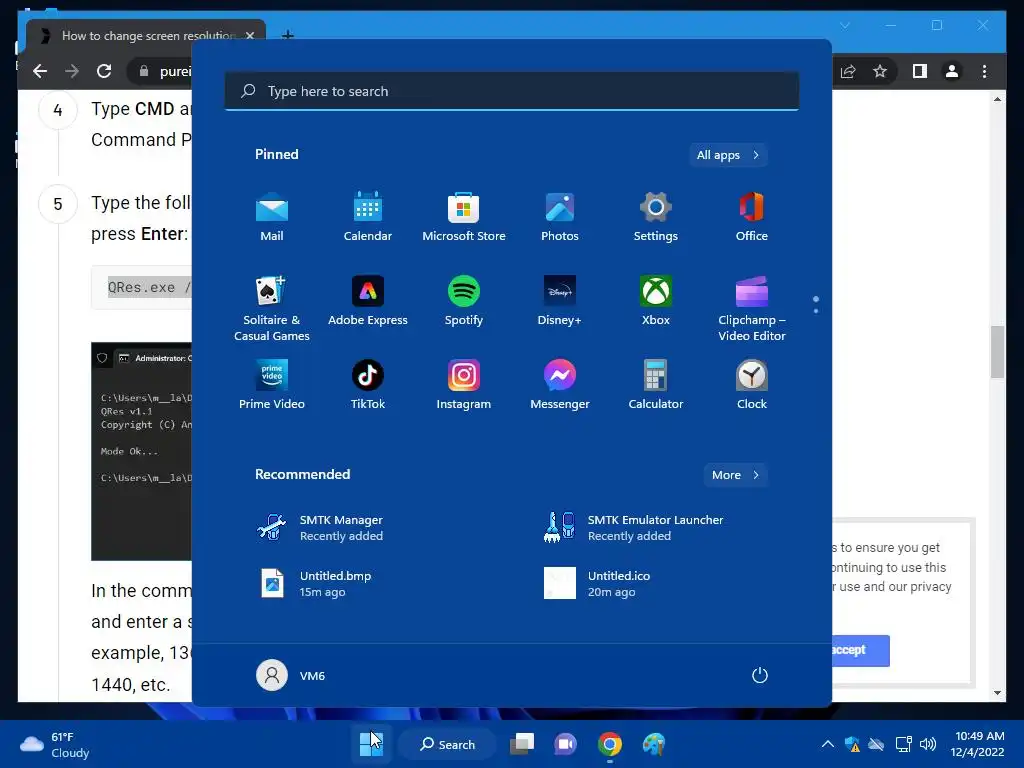This screenshot has height=768, width=1024.
Task: Go forward in Chrome
Action: [72, 71]
